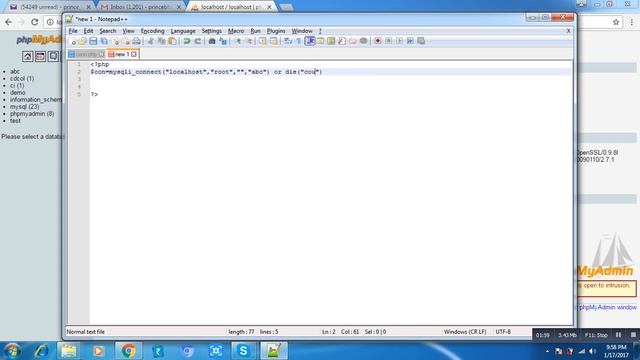Image resolution: width=640 pixels, height=360 pixels.
Task: Toggle the highlighted indent guide button
Action: [x=310, y=41]
